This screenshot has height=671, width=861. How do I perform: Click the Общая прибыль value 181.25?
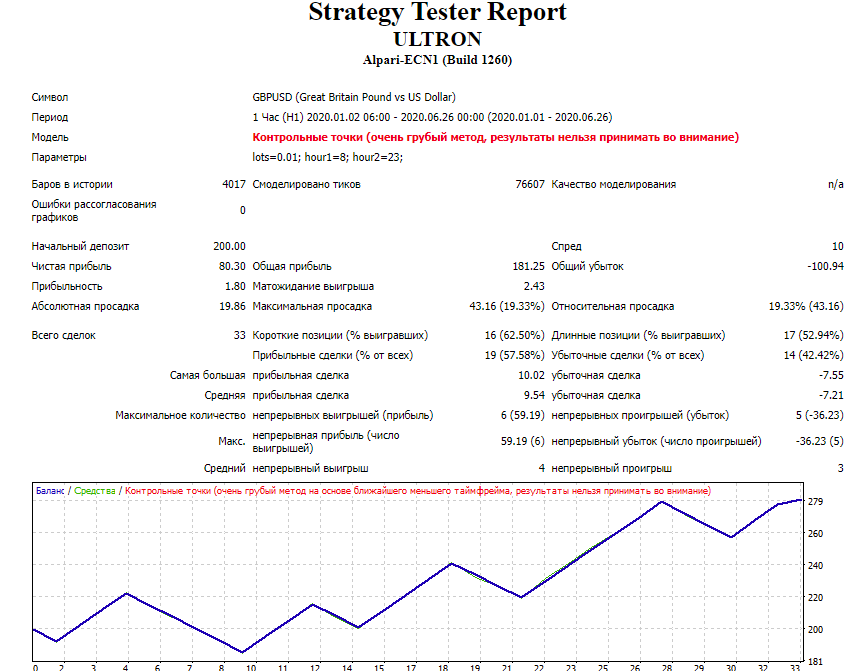point(528,266)
